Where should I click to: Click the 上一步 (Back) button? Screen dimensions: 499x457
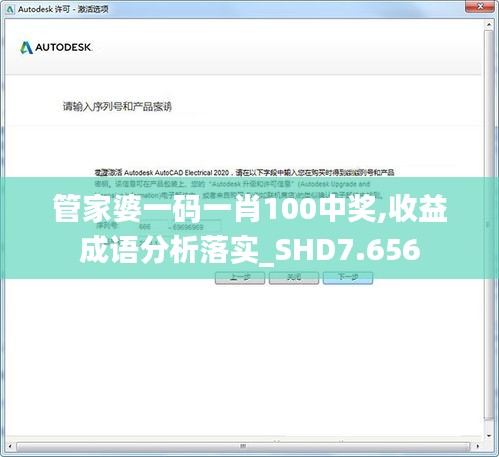pos(240,277)
